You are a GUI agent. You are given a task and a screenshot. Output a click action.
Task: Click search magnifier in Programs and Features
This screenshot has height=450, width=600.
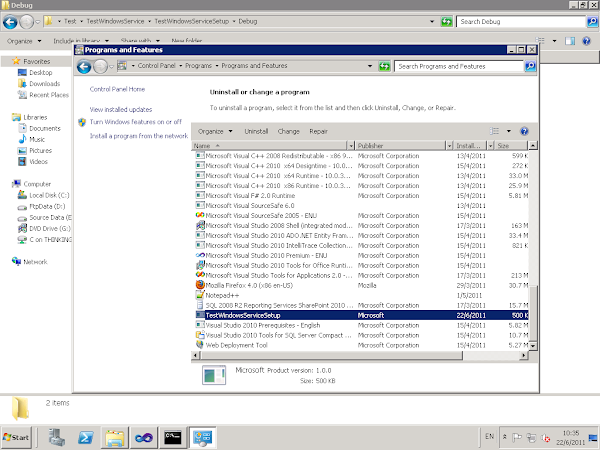(530, 66)
